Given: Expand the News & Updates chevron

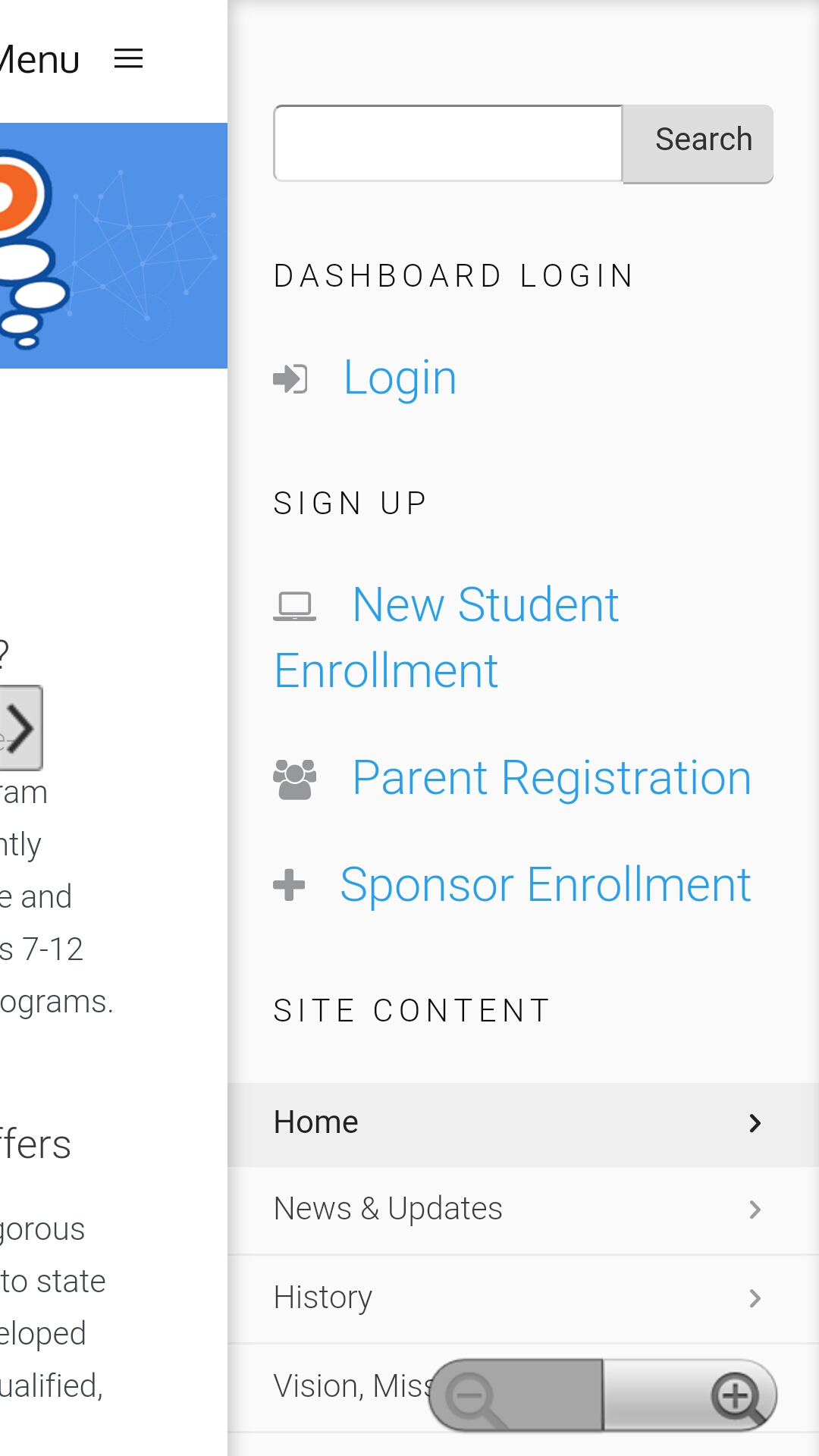Looking at the screenshot, I should [x=755, y=1210].
